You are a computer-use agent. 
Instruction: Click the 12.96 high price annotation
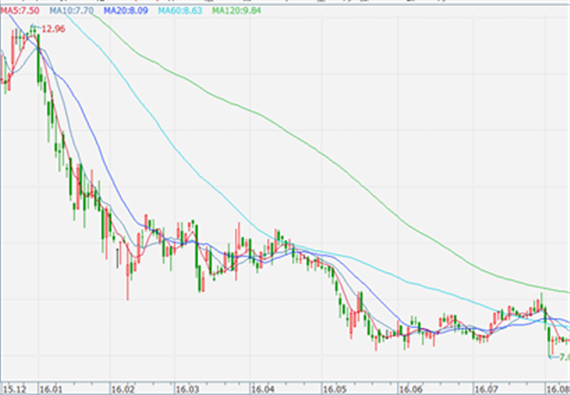53,29
